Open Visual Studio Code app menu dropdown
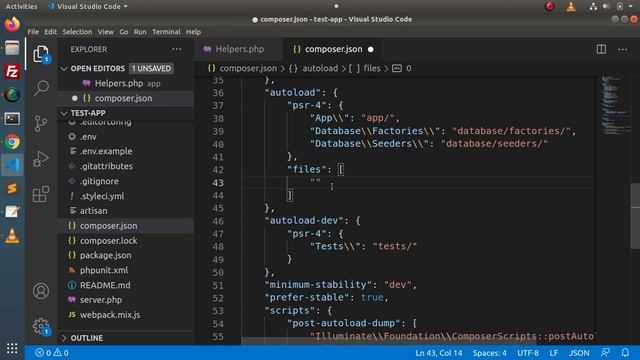 87,6
